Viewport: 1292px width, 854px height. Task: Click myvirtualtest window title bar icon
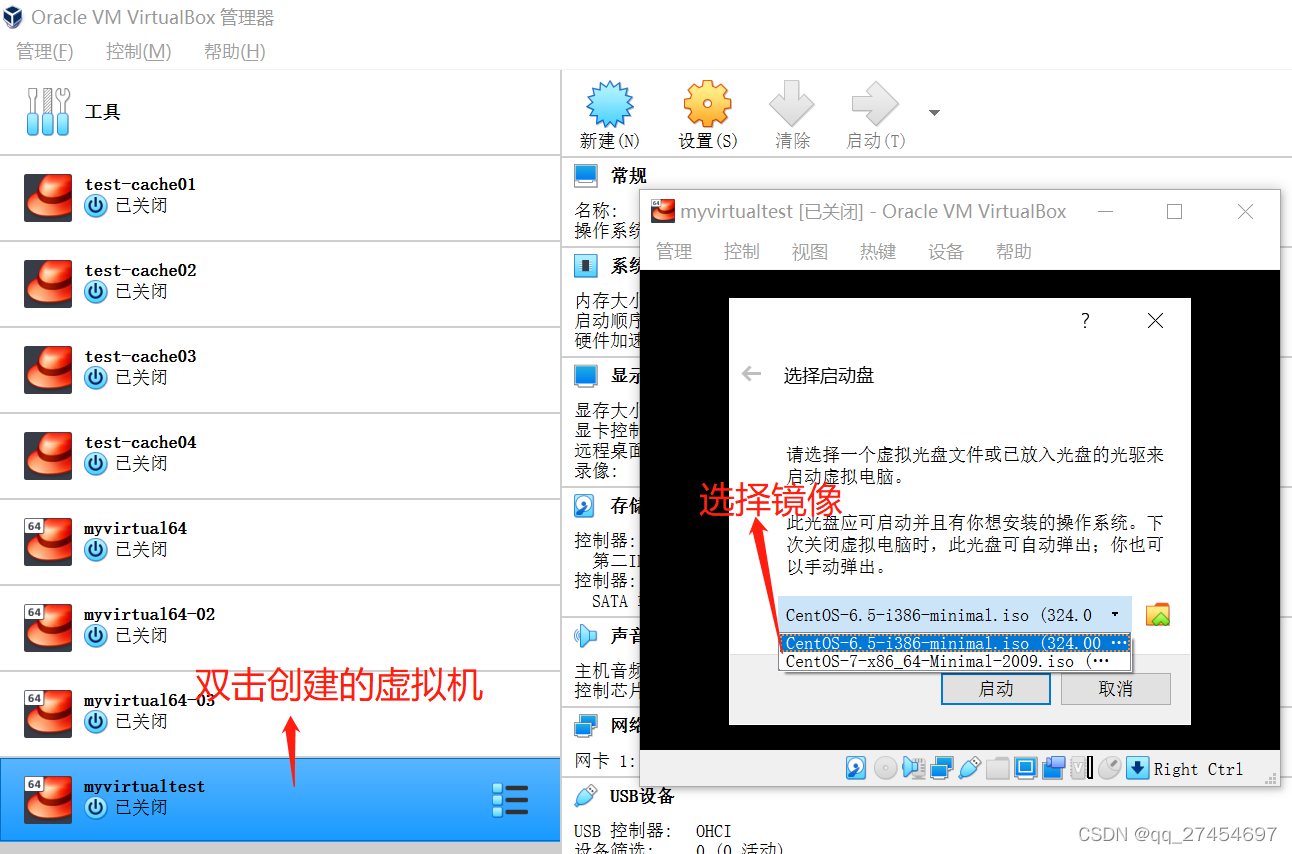point(662,211)
